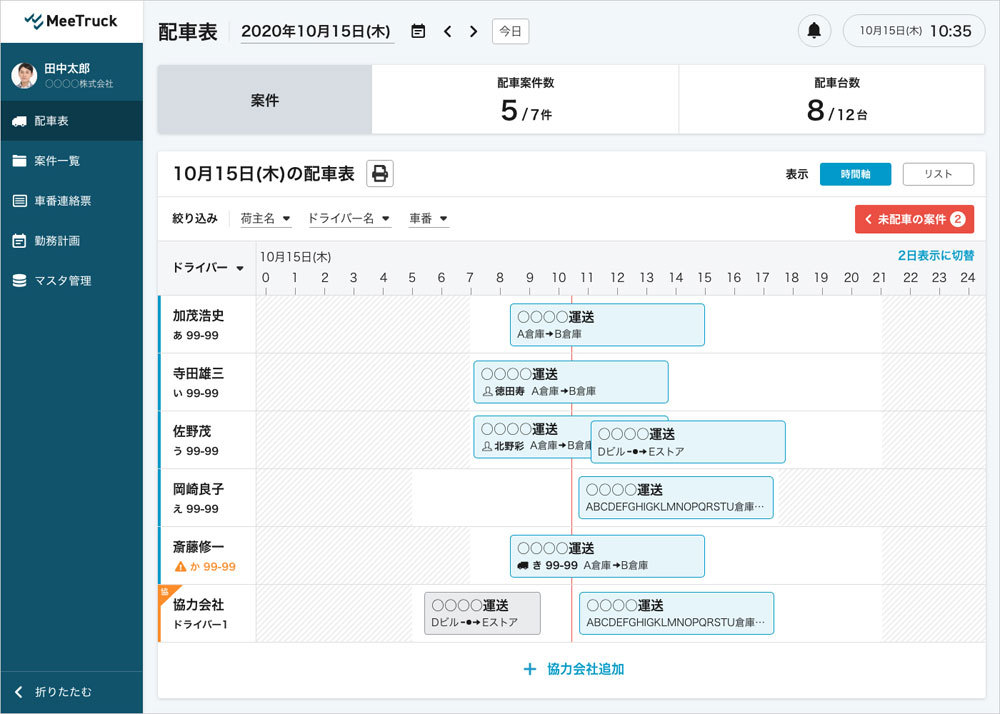The height and width of the screenshot is (714, 1000).
Task: Switch display to 時間軸 view
Action: [x=855, y=174]
